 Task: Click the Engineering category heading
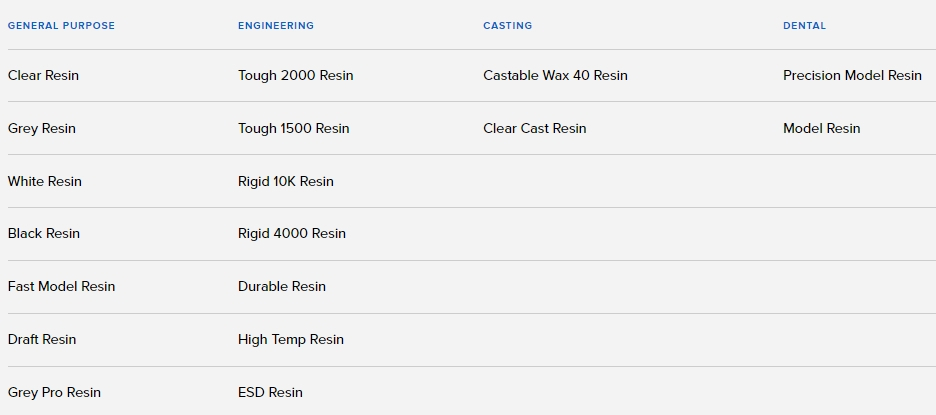[x=276, y=25]
